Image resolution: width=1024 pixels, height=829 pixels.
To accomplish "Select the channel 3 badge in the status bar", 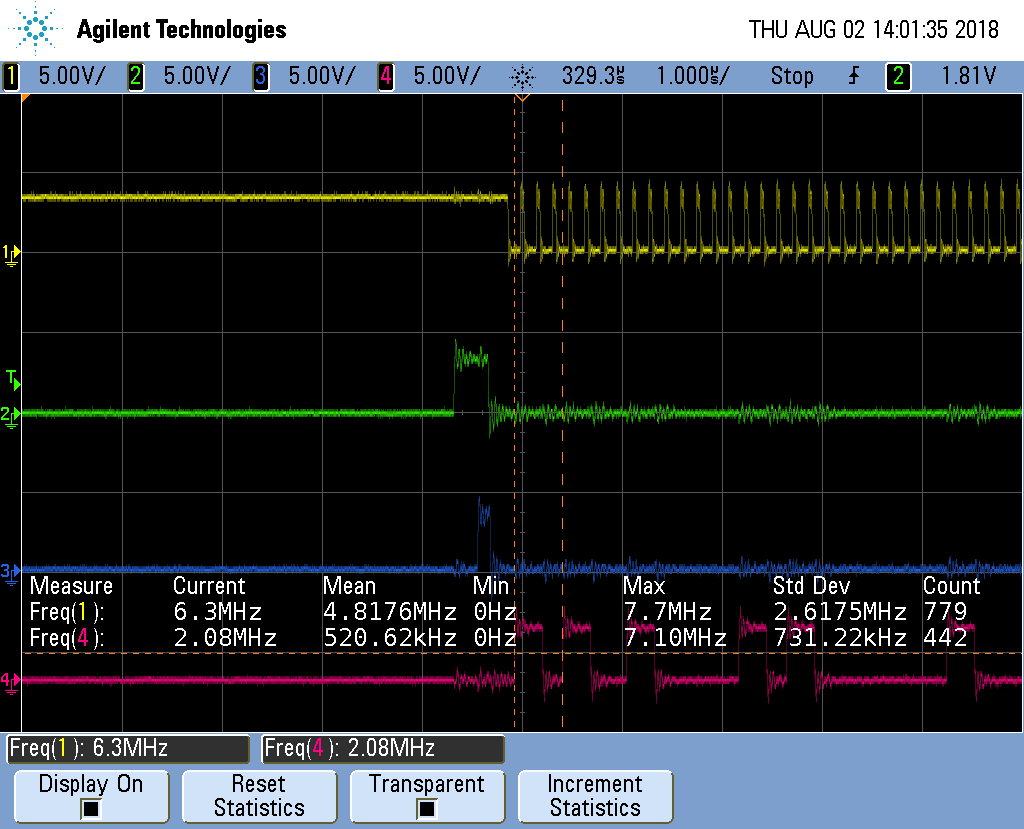I will [260, 76].
